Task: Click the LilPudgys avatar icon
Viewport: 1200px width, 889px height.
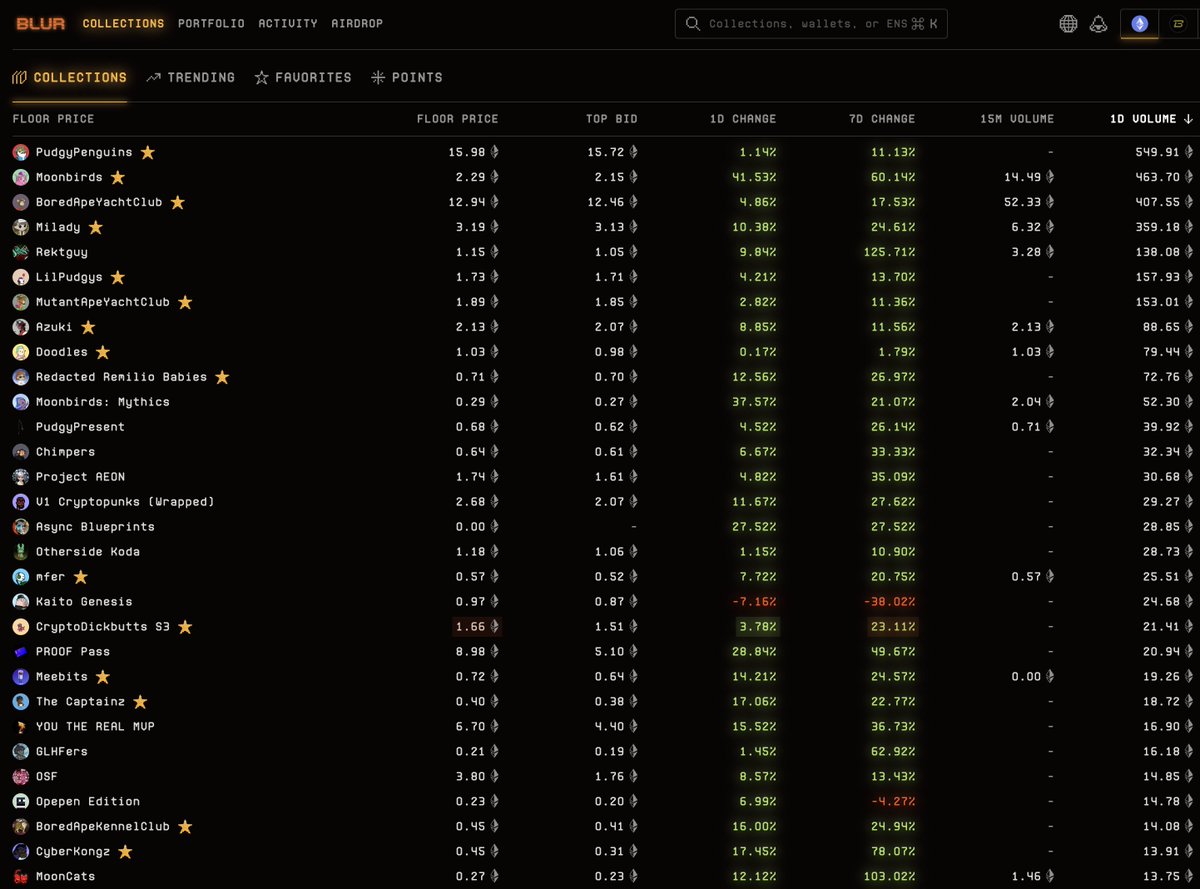Action: [x=21, y=277]
